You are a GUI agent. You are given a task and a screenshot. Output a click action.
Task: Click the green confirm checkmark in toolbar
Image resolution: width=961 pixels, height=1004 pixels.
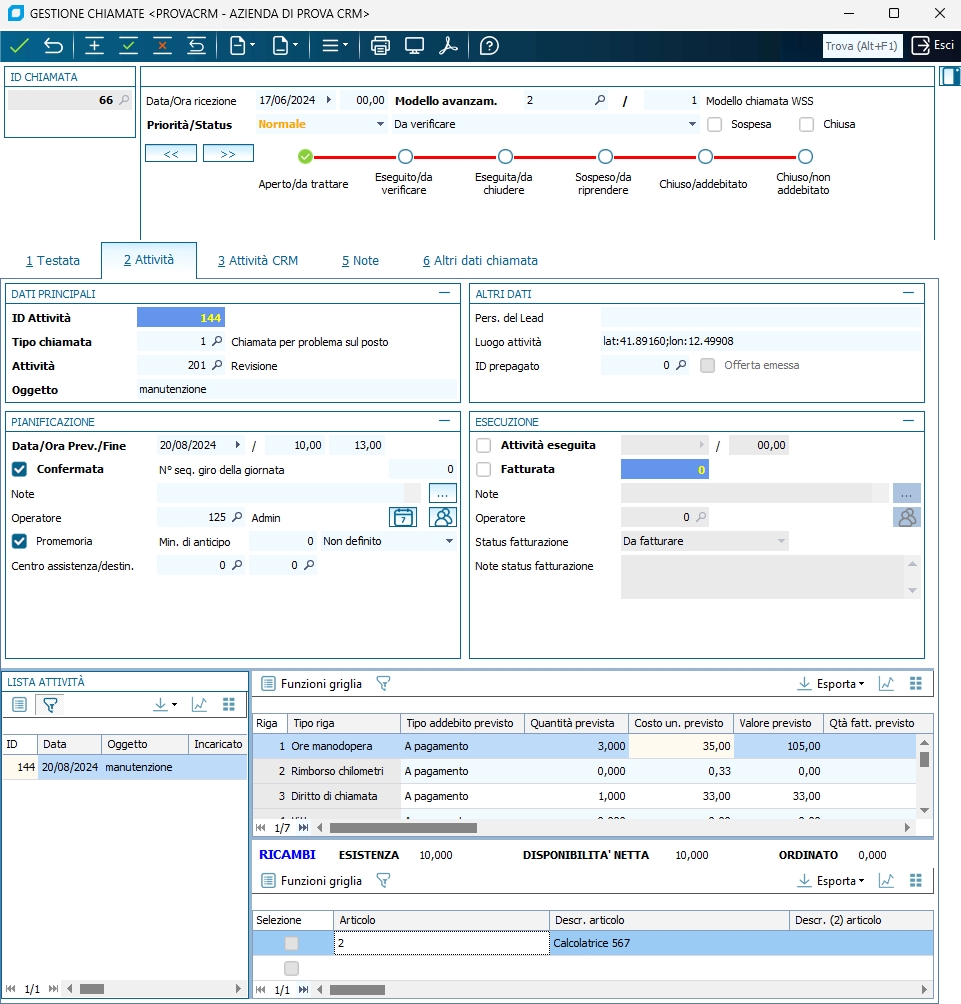(19, 46)
